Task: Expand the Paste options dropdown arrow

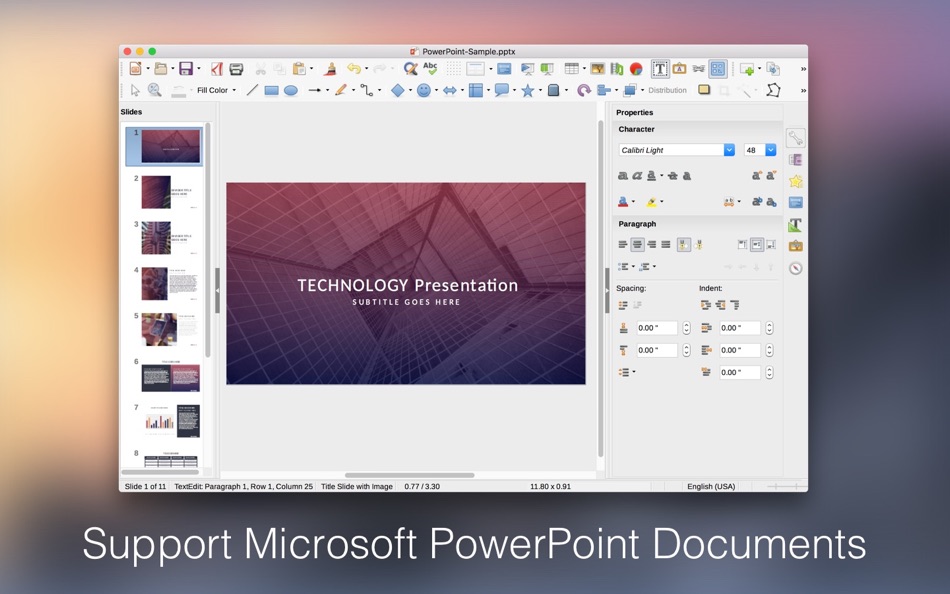Action: [x=311, y=68]
